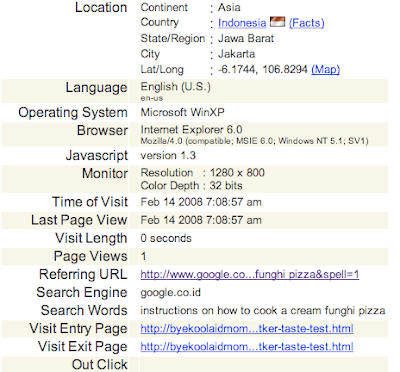400x372 pixels.
Task: Select the search engine value "google.co.id"
Action: tap(171, 293)
